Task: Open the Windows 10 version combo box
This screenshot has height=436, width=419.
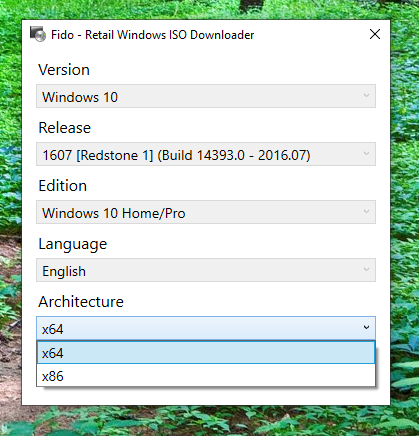Action: pos(206,96)
